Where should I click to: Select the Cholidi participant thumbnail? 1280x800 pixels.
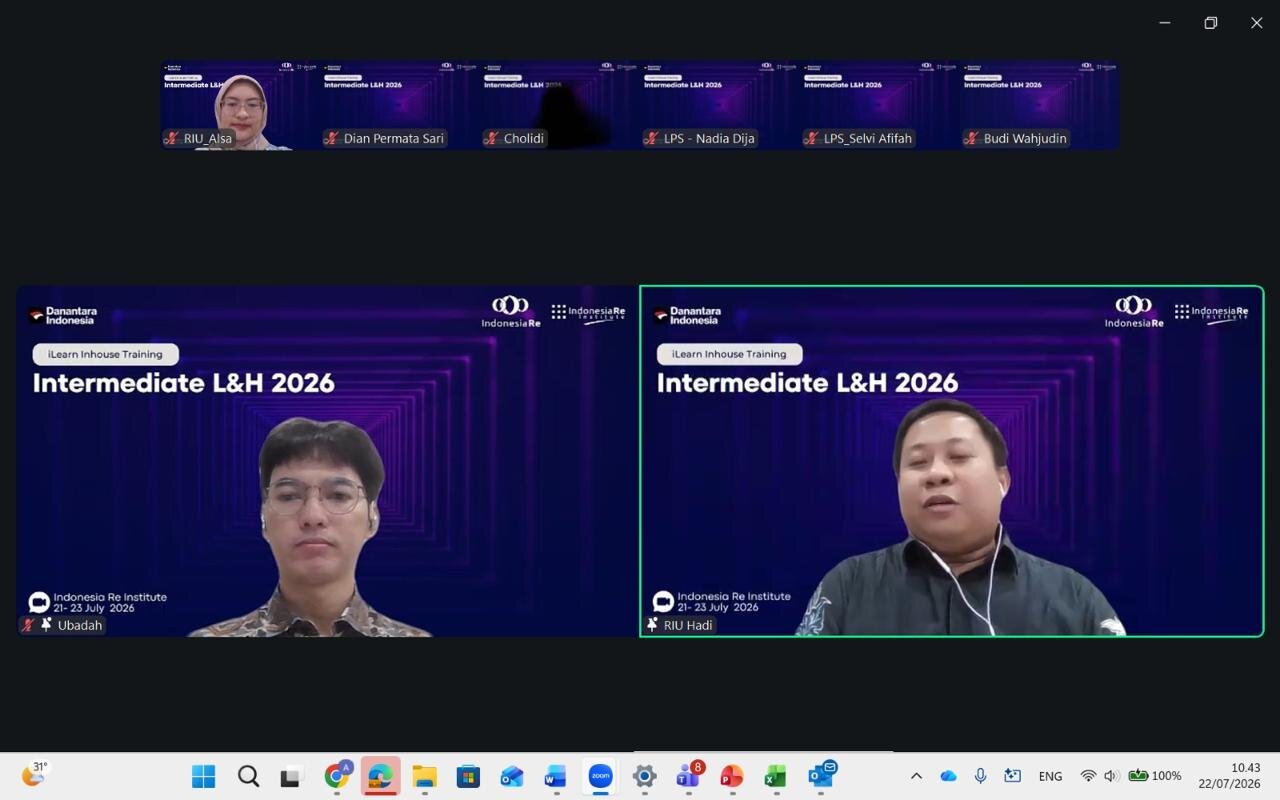coord(560,105)
